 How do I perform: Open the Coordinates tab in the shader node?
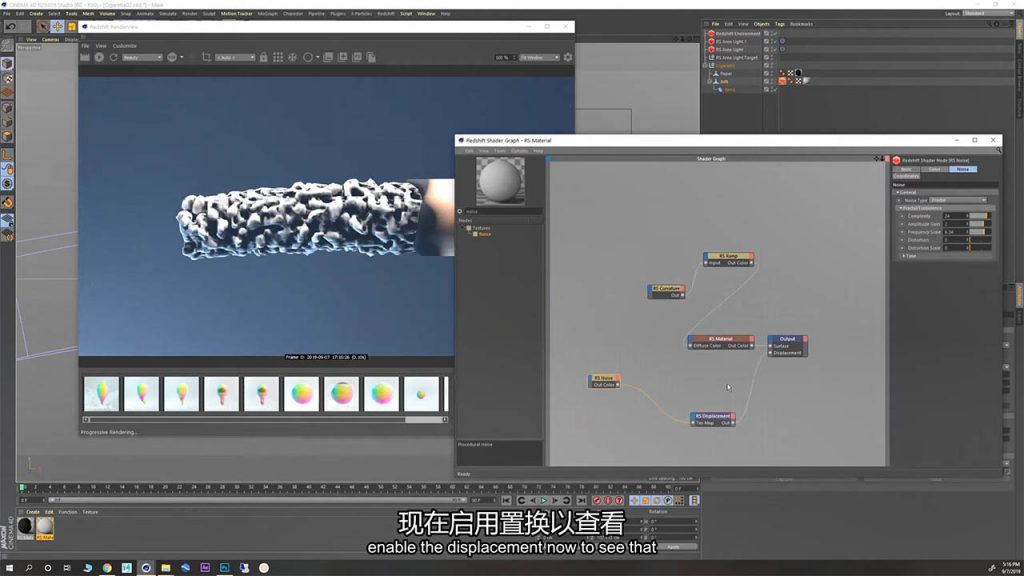click(906, 176)
